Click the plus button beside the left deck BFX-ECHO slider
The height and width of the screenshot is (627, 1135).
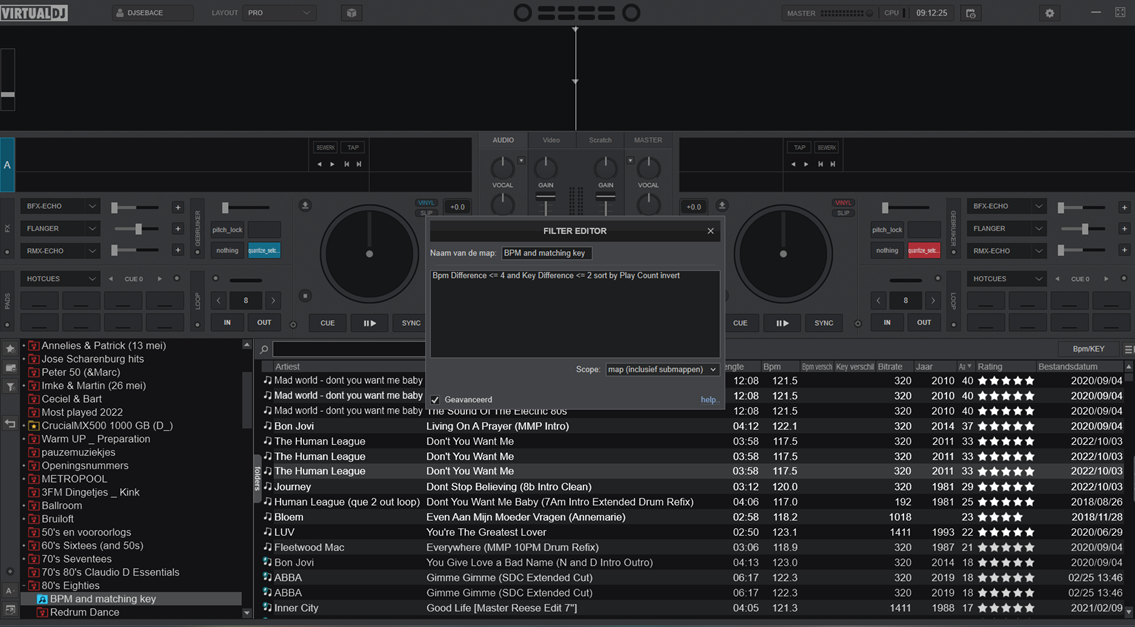pyautogui.click(x=177, y=207)
